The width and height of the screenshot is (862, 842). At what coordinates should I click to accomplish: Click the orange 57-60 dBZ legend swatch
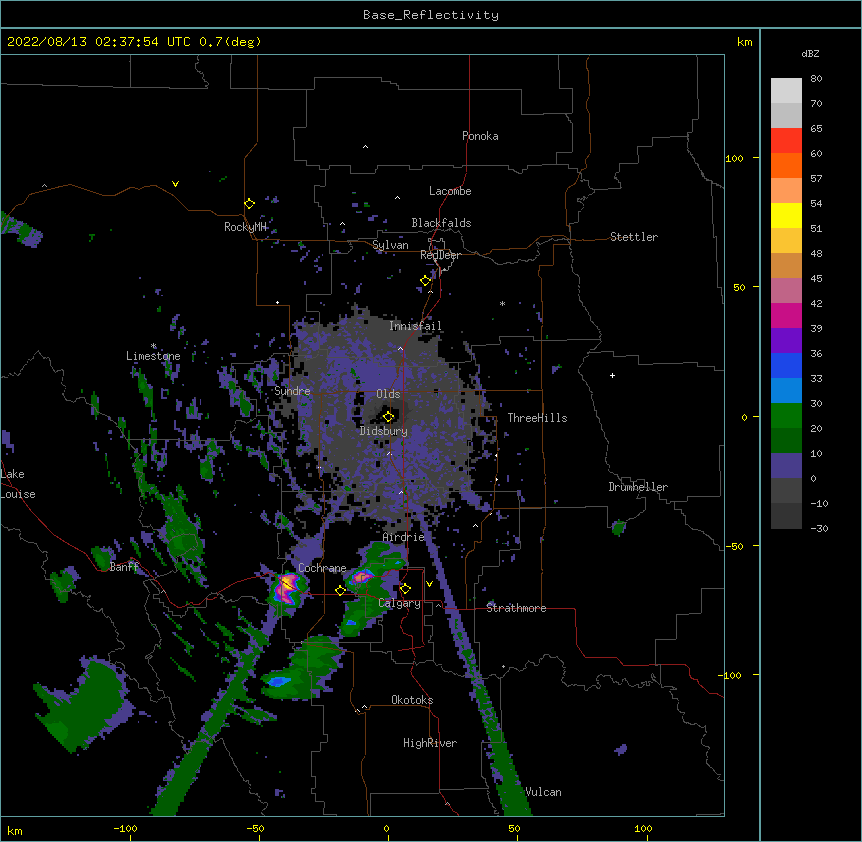click(786, 165)
